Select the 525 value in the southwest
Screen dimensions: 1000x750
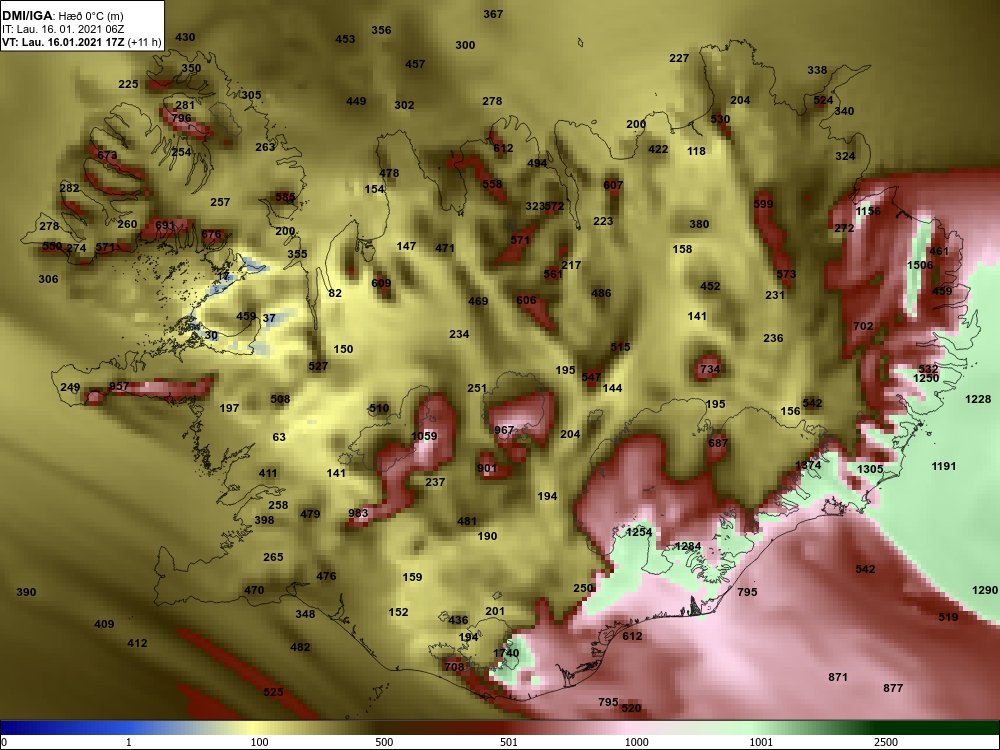pos(273,693)
